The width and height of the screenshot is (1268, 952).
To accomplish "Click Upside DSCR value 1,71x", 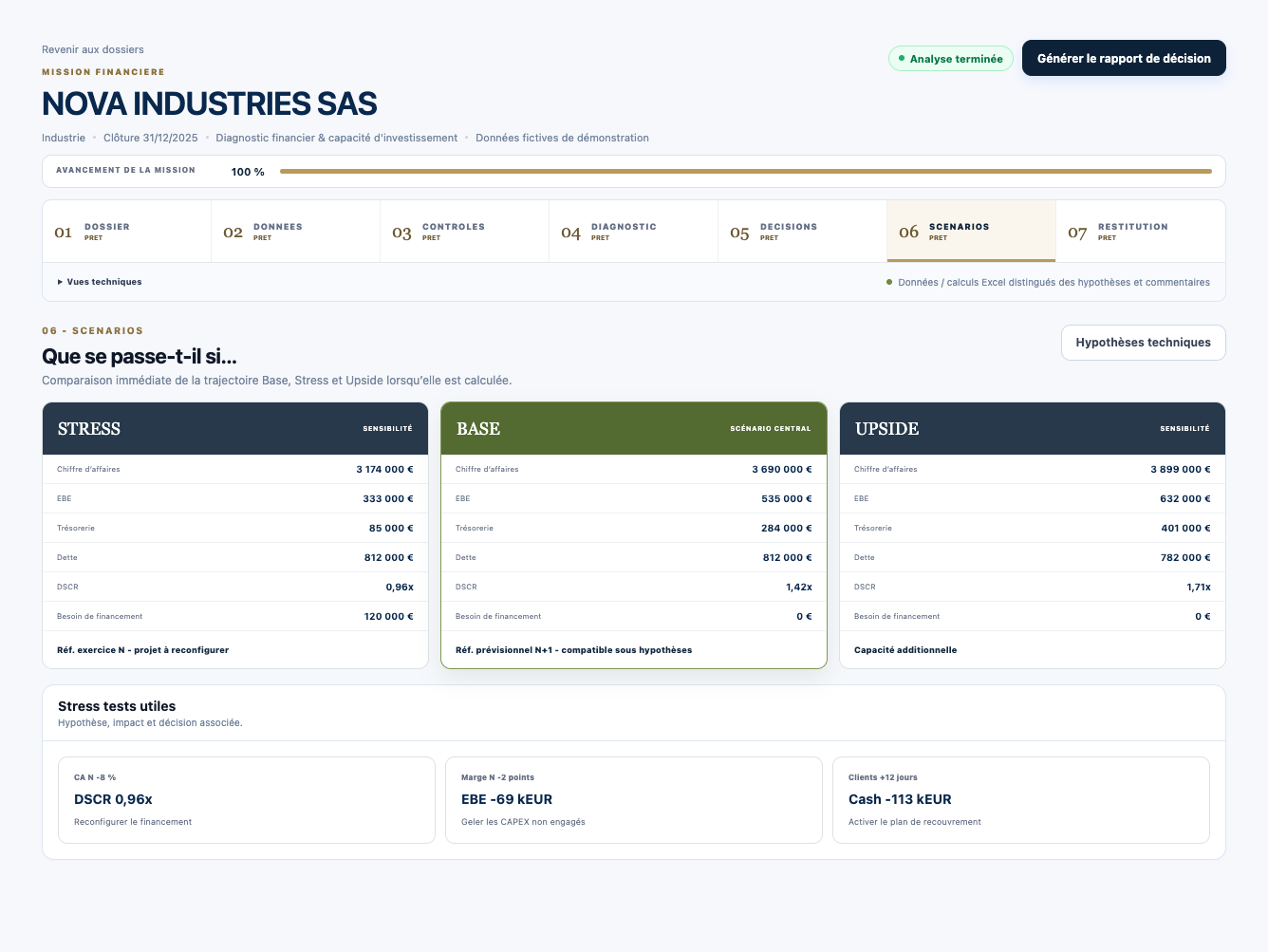I will click(1199, 587).
